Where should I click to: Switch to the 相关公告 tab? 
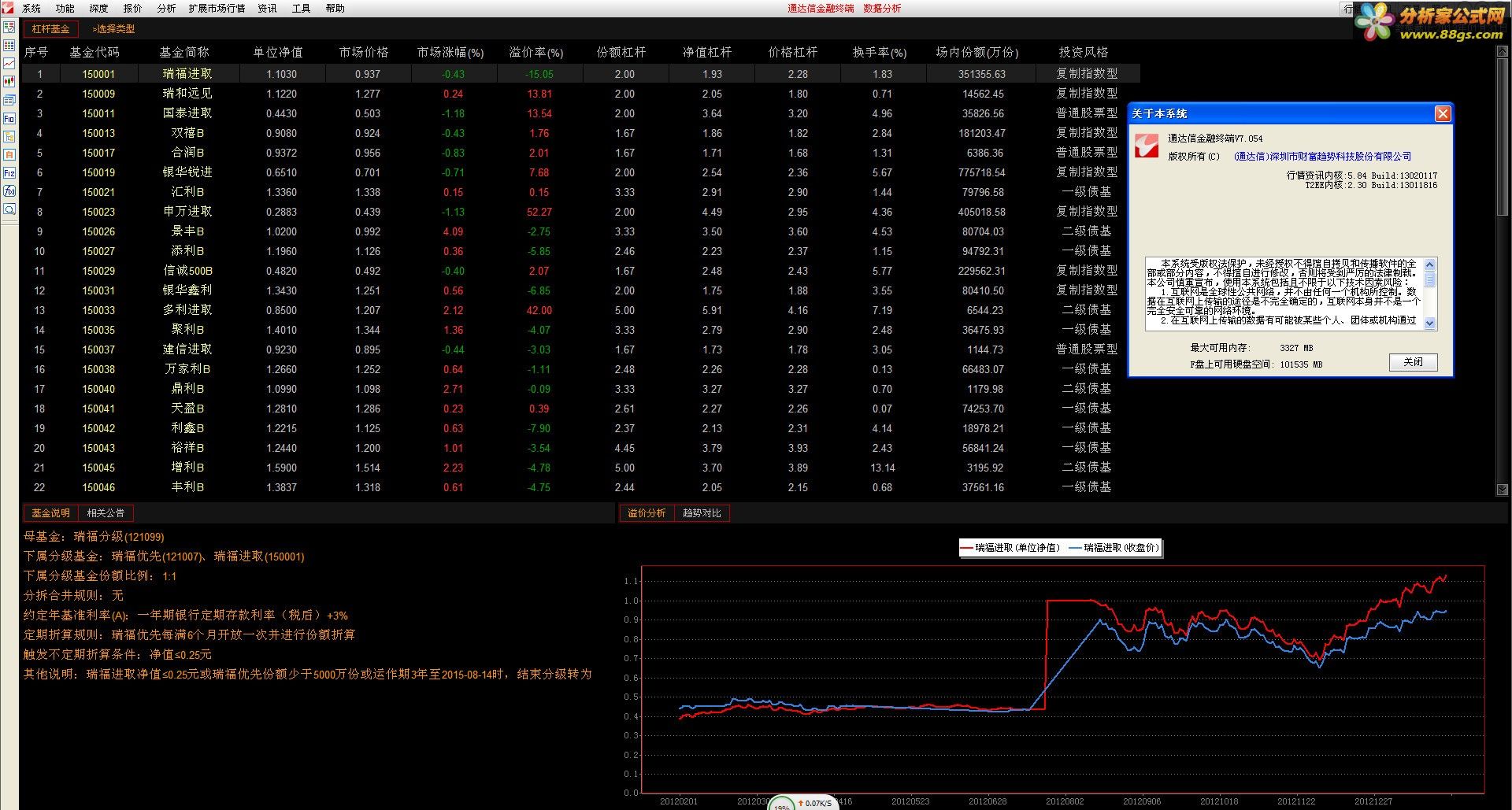[106, 513]
